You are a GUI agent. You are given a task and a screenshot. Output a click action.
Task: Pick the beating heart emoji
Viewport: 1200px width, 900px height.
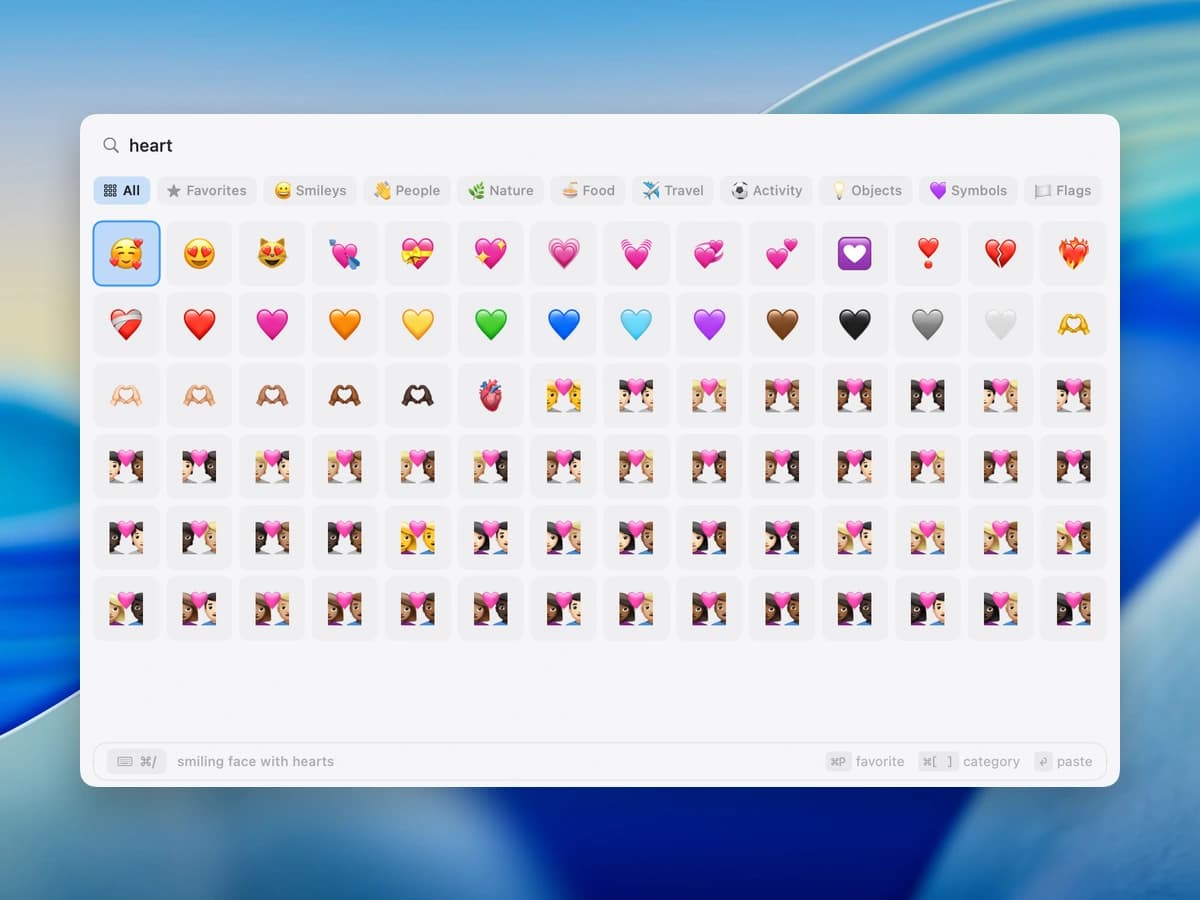[636, 254]
